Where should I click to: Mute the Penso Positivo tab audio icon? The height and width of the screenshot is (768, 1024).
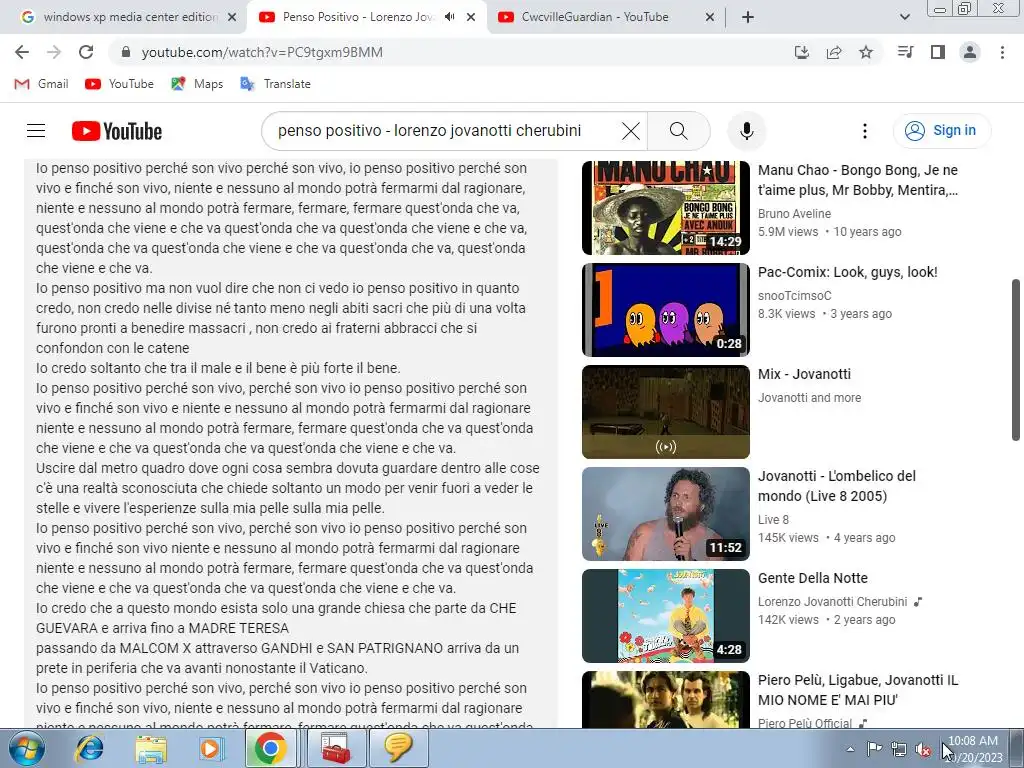coord(449,17)
